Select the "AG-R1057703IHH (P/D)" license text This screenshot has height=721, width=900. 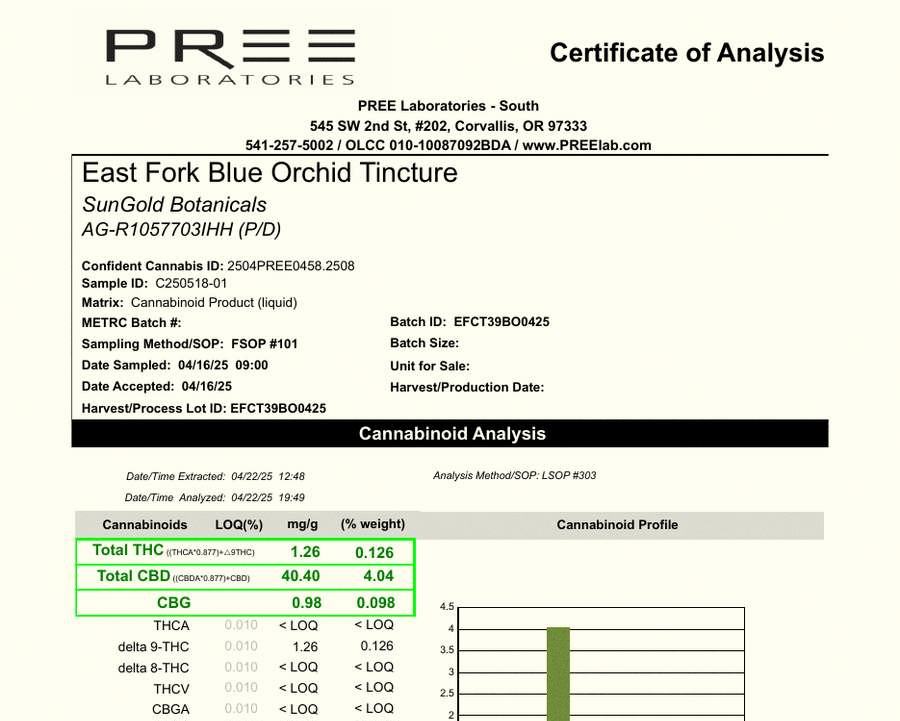(181, 230)
